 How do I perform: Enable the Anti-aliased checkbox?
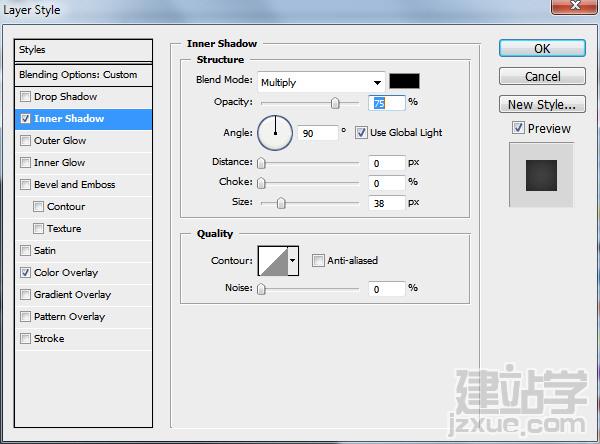(318, 261)
